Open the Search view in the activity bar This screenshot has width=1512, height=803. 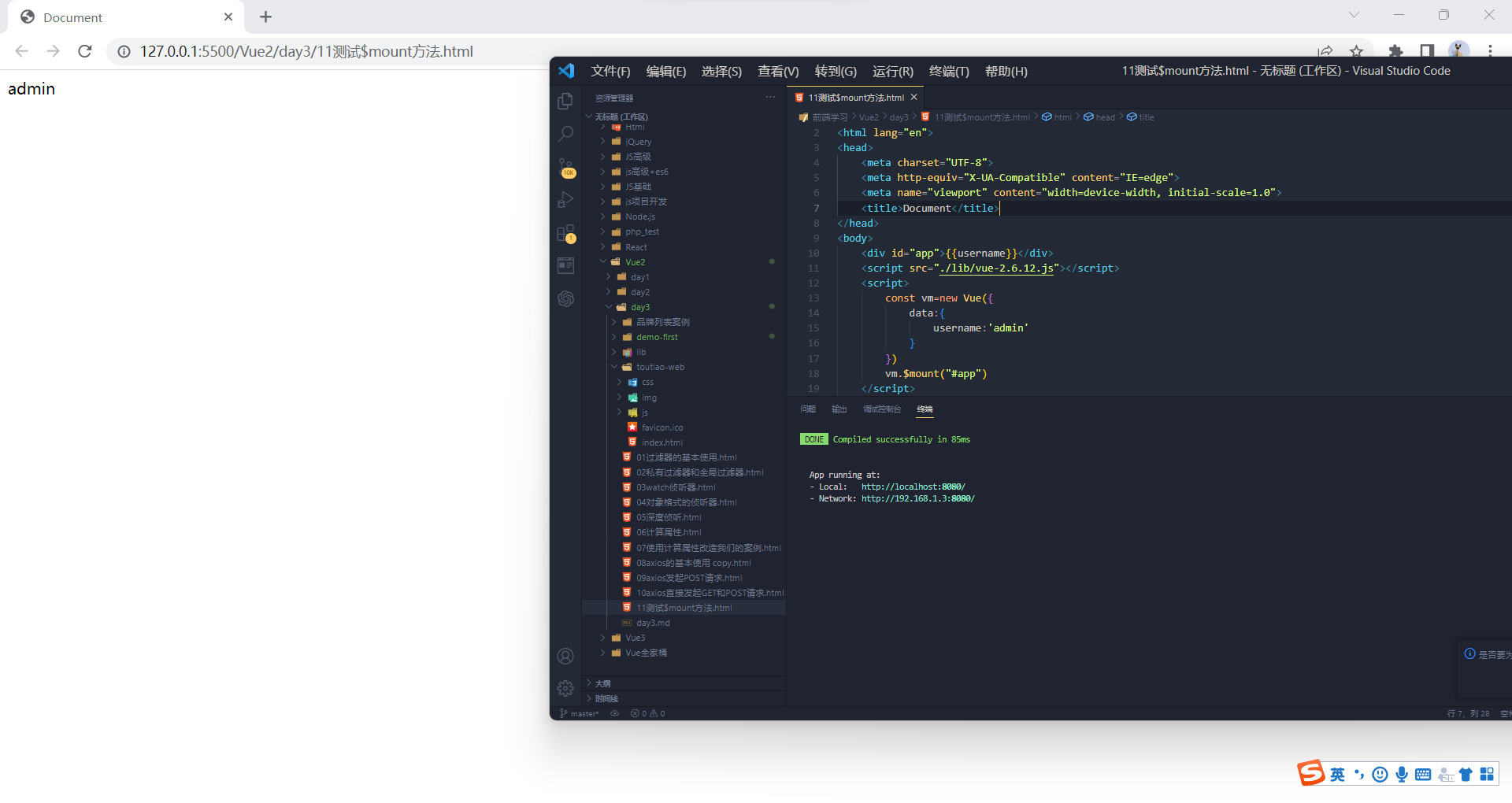[565, 134]
